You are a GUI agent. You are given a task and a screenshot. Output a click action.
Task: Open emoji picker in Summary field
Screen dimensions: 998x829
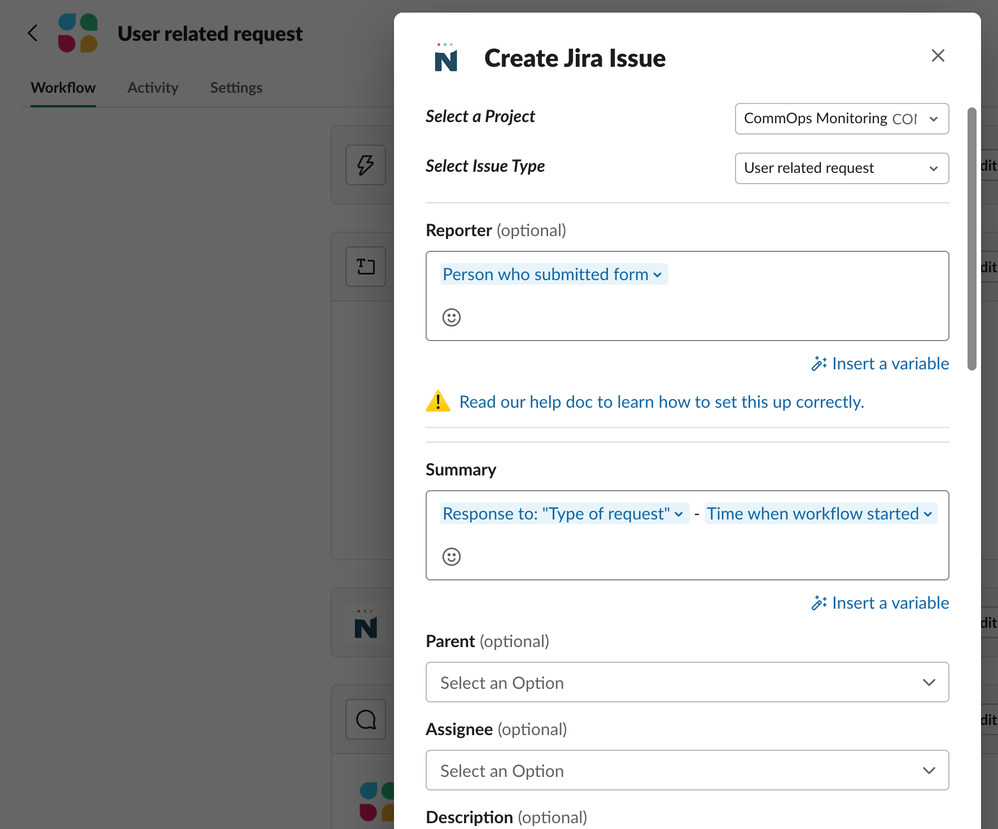451,556
